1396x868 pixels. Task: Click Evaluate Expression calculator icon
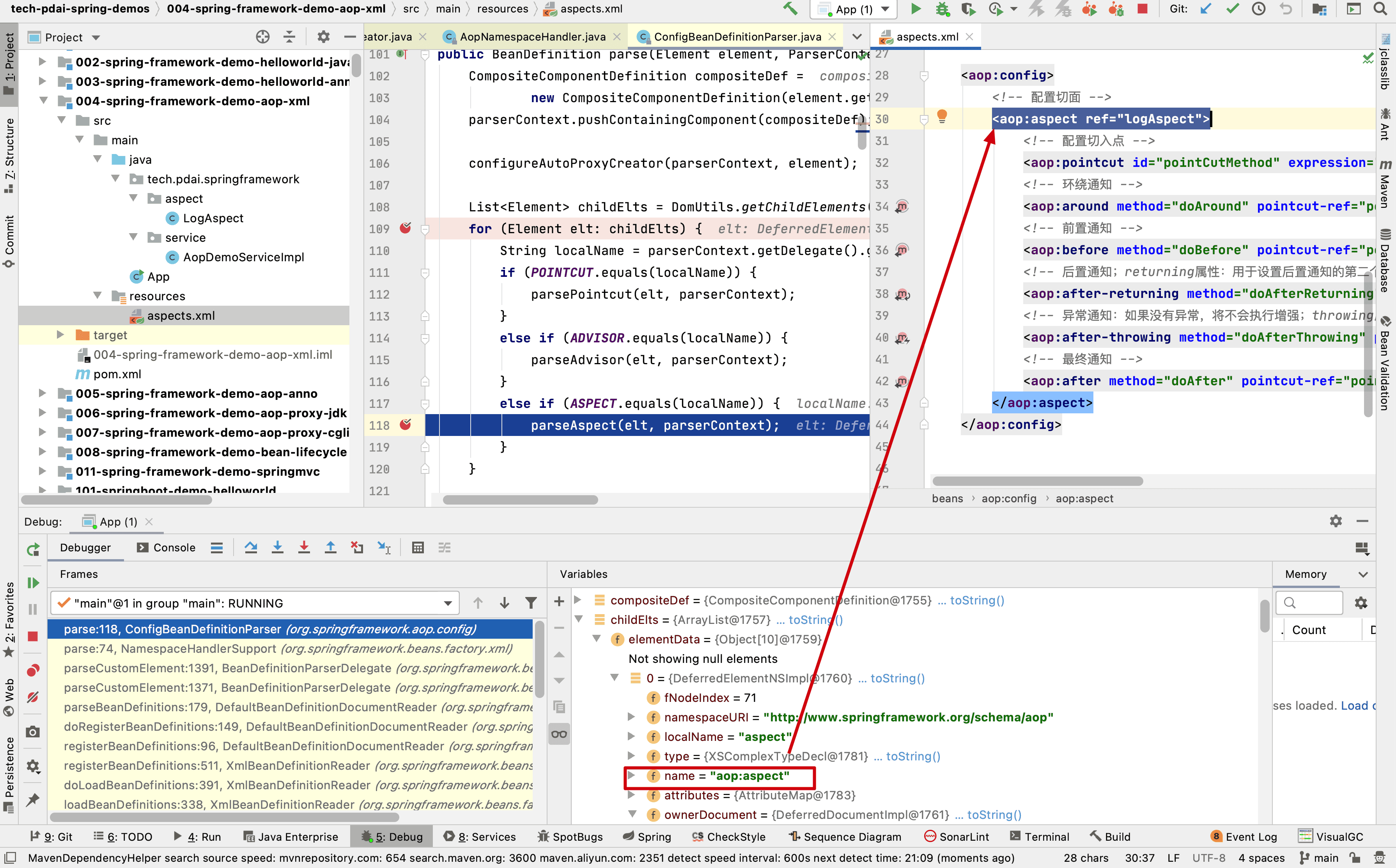tap(418, 547)
